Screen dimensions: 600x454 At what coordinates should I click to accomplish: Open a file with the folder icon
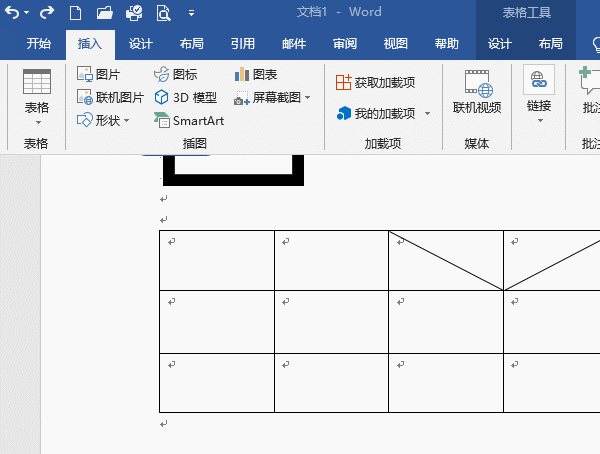[104, 13]
